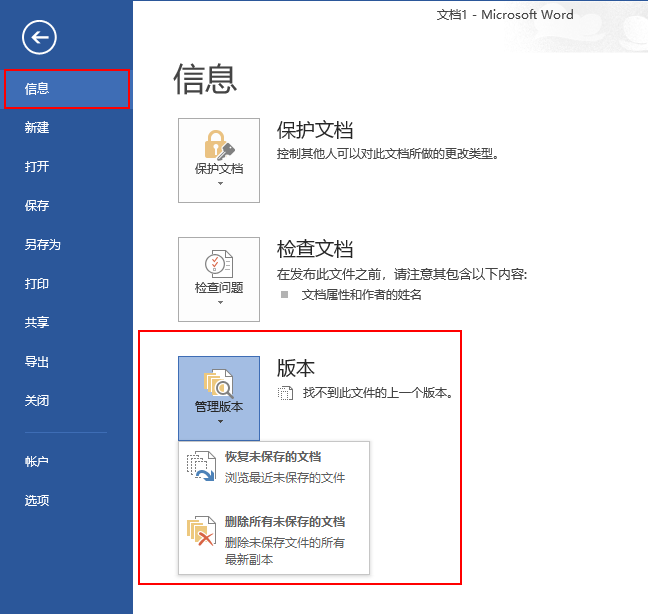Open the 导出 page
Image resolution: width=648 pixels, height=614 pixels.
point(37,362)
